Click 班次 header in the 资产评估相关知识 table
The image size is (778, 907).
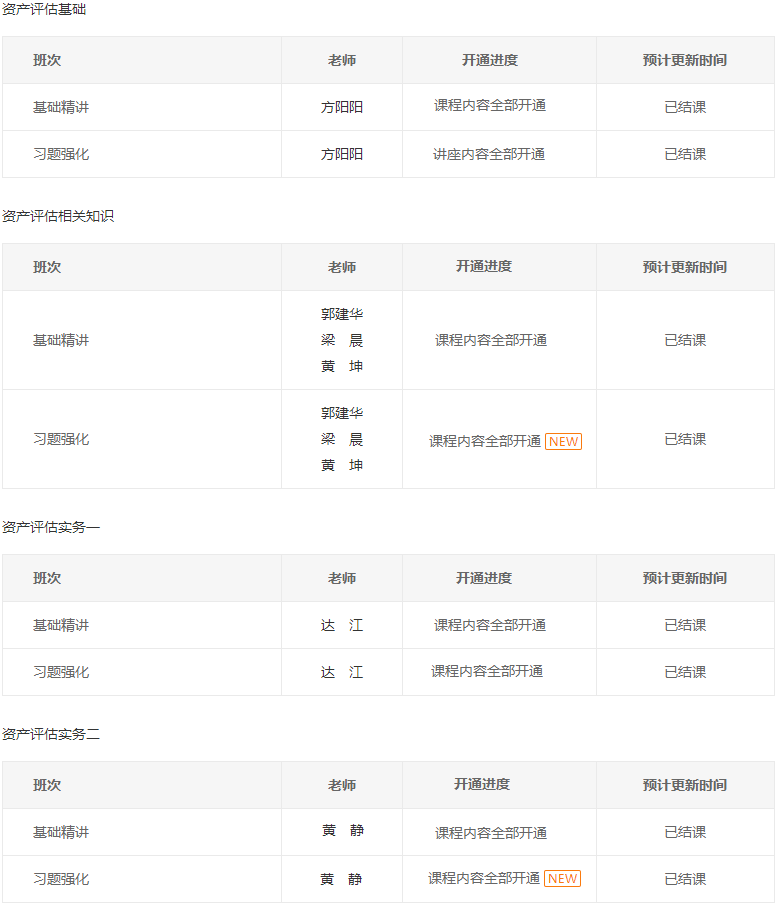coord(47,267)
